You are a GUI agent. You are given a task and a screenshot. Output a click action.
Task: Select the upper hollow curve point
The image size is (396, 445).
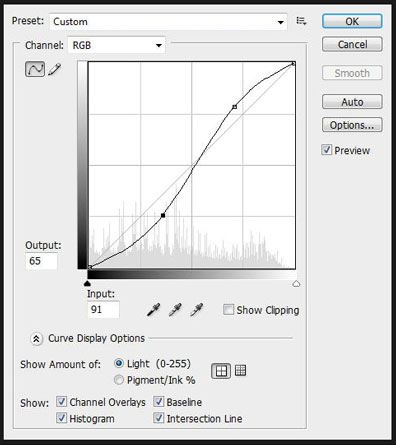(x=235, y=107)
